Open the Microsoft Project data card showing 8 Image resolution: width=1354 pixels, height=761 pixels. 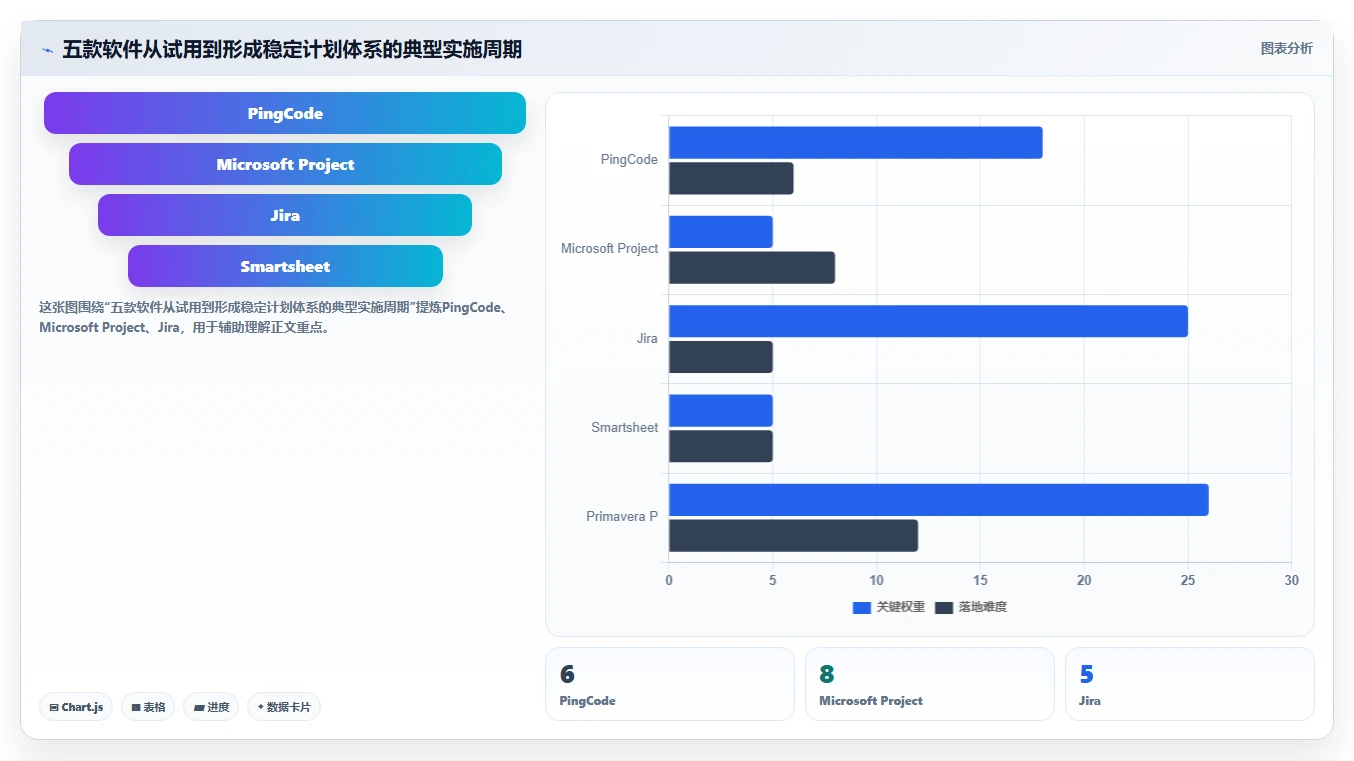point(930,684)
